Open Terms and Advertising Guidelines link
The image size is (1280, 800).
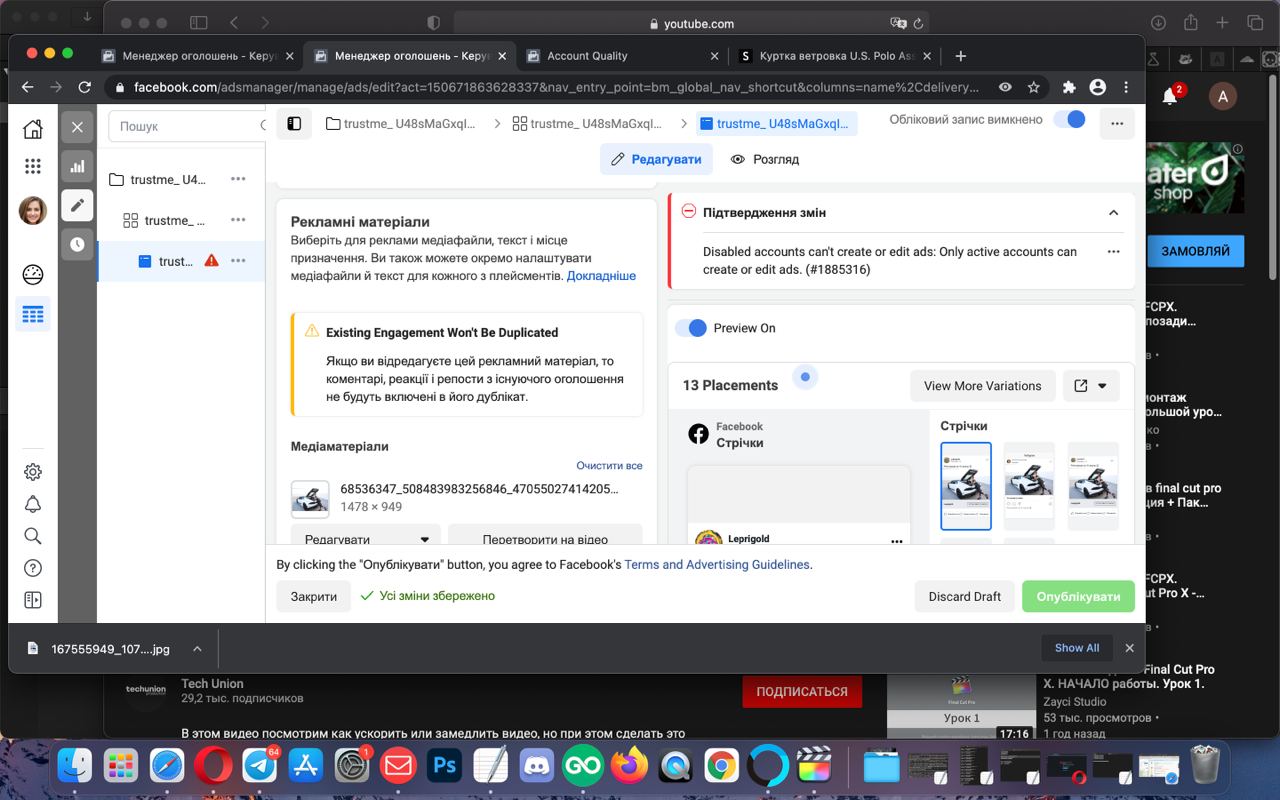tap(717, 564)
